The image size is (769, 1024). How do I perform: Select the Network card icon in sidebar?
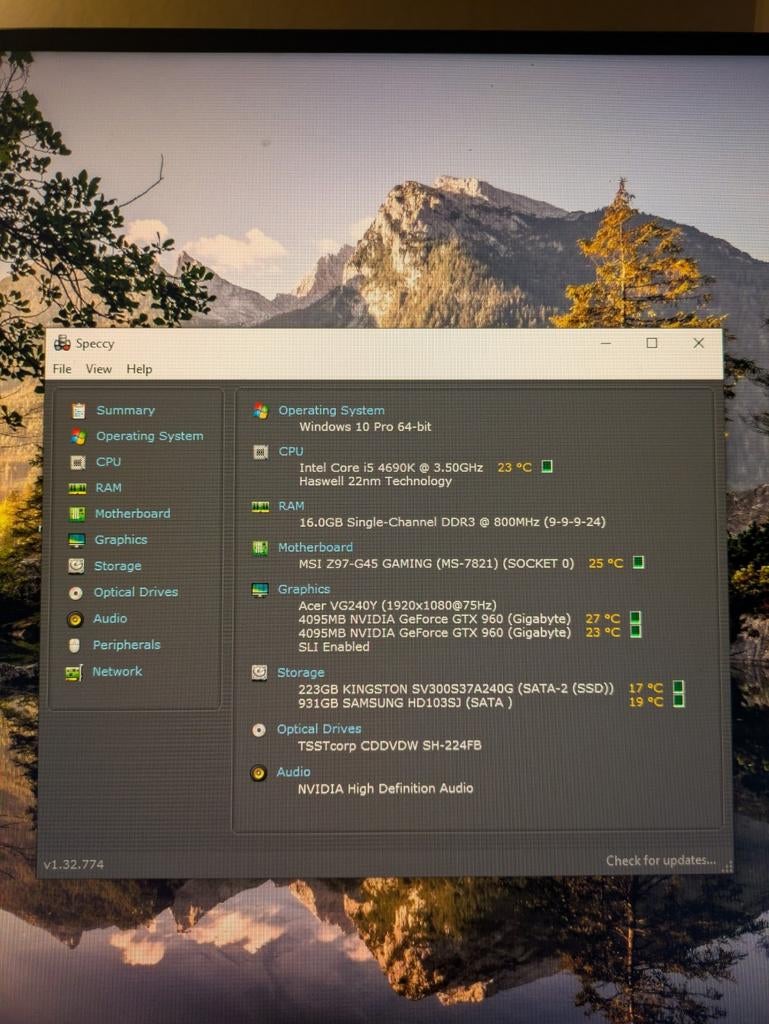tap(74, 672)
